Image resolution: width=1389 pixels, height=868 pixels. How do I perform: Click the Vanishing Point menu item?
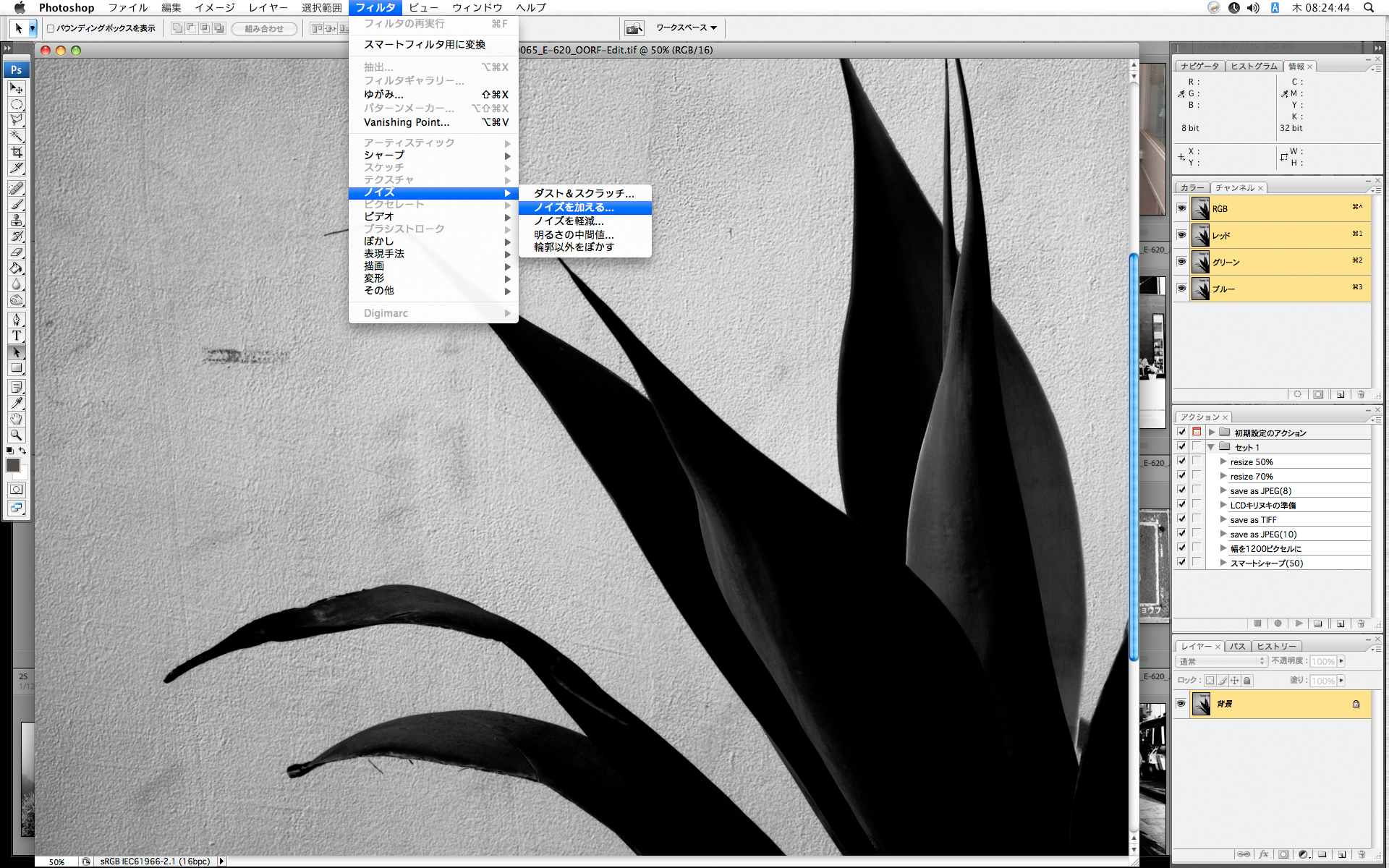pos(407,122)
